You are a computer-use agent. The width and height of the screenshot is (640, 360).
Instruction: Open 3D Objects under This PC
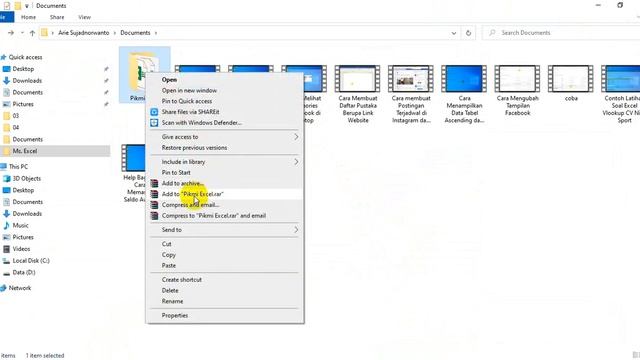tap(27, 178)
